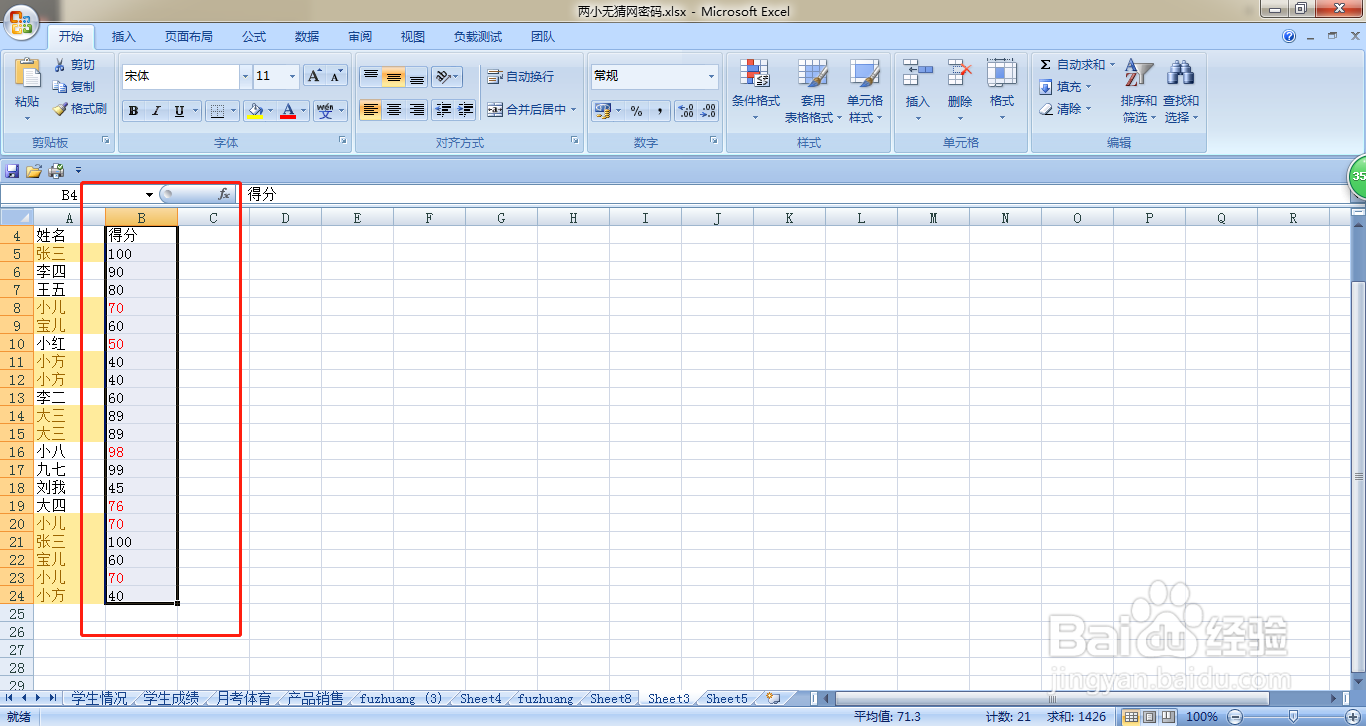Viewport: 1366px width, 726px height.
Task: Open the Clear (清除) dropdown
Action: tap(1066, 109)
